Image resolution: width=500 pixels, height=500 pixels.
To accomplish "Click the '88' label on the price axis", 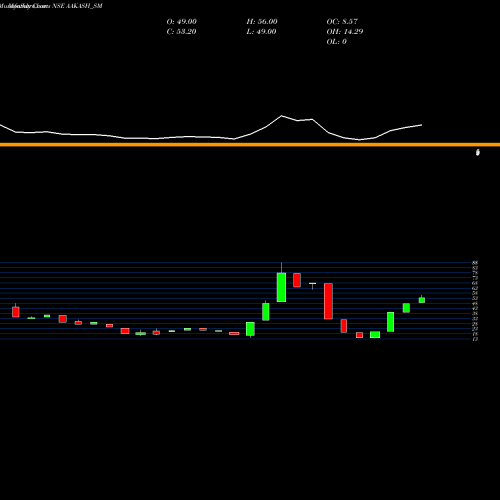I will click(475, 263).
